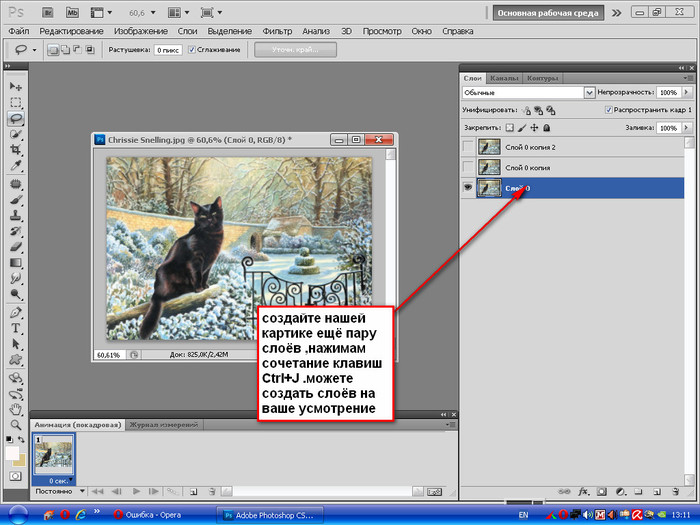The width and height of the screenshot is (700, 525).
Task: Enable lock image pixels brush icon
Action: (x=522, y=128)
